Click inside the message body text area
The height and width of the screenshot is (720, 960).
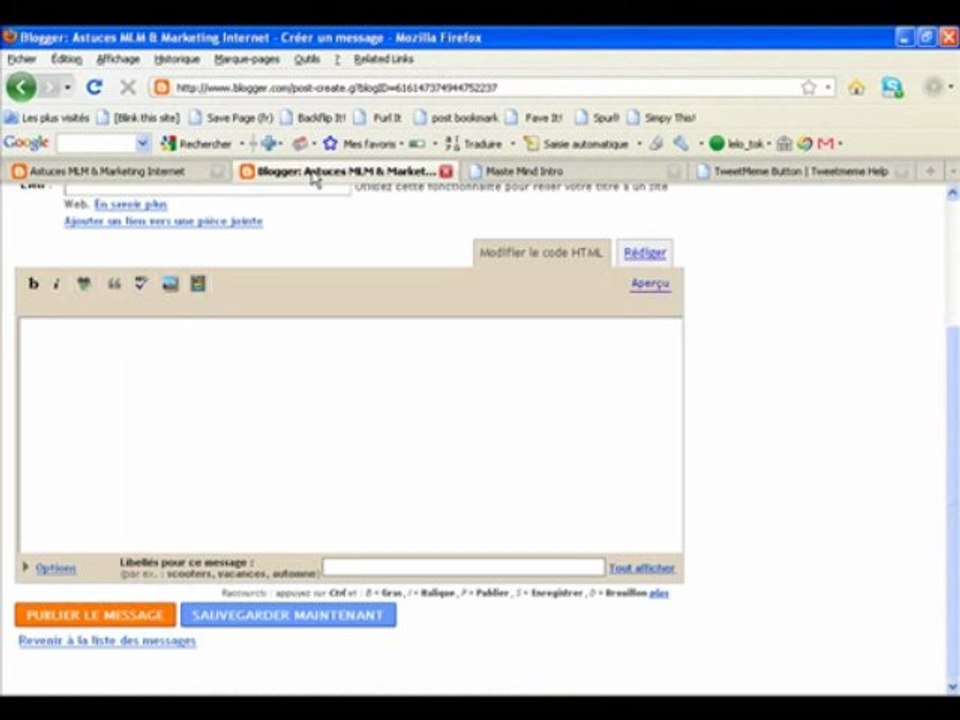tap(351, 435)
